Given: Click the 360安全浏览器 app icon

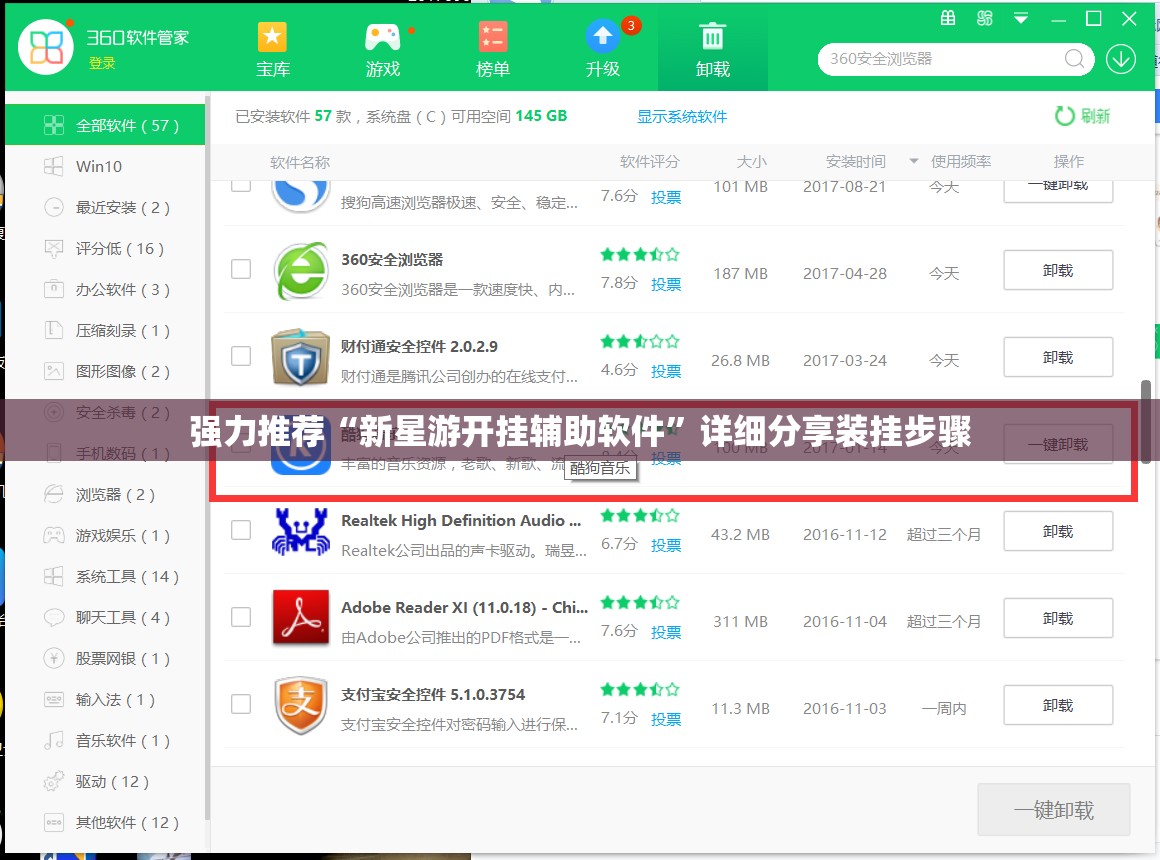Looking at the screenshot, I should point(300,271).
